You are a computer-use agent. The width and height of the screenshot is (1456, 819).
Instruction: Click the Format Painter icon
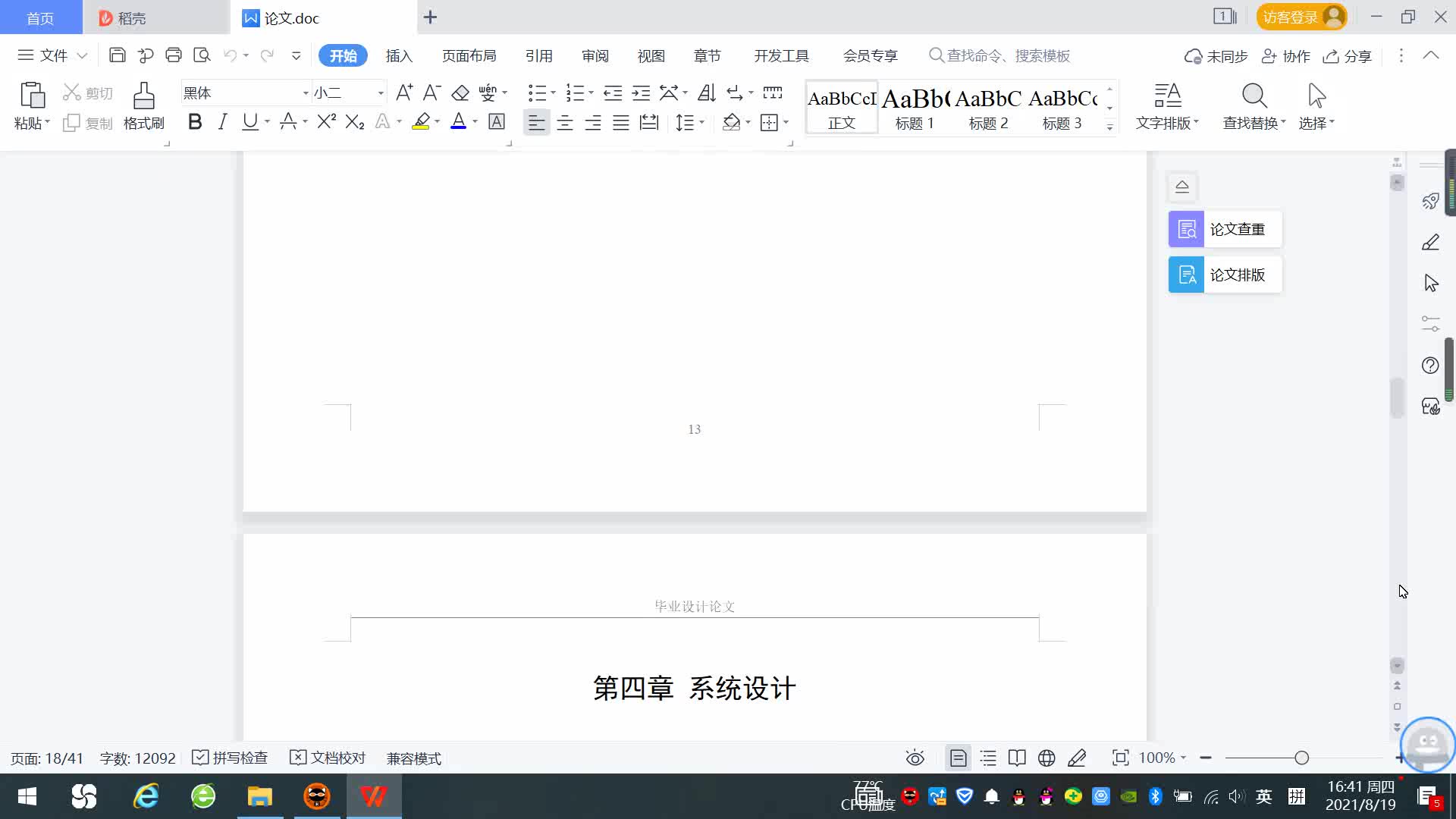coord(143,105)
